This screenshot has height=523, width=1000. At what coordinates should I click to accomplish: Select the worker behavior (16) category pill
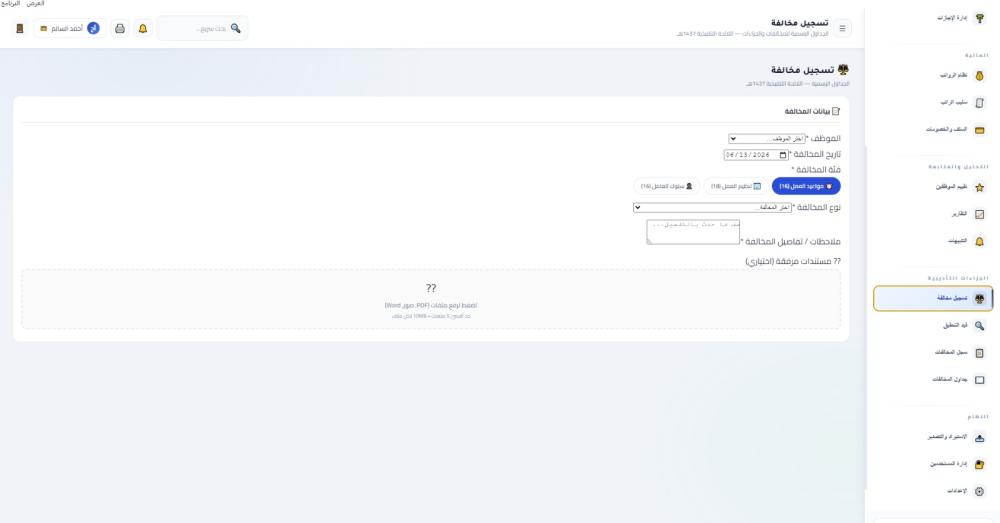tap(666, 186)
